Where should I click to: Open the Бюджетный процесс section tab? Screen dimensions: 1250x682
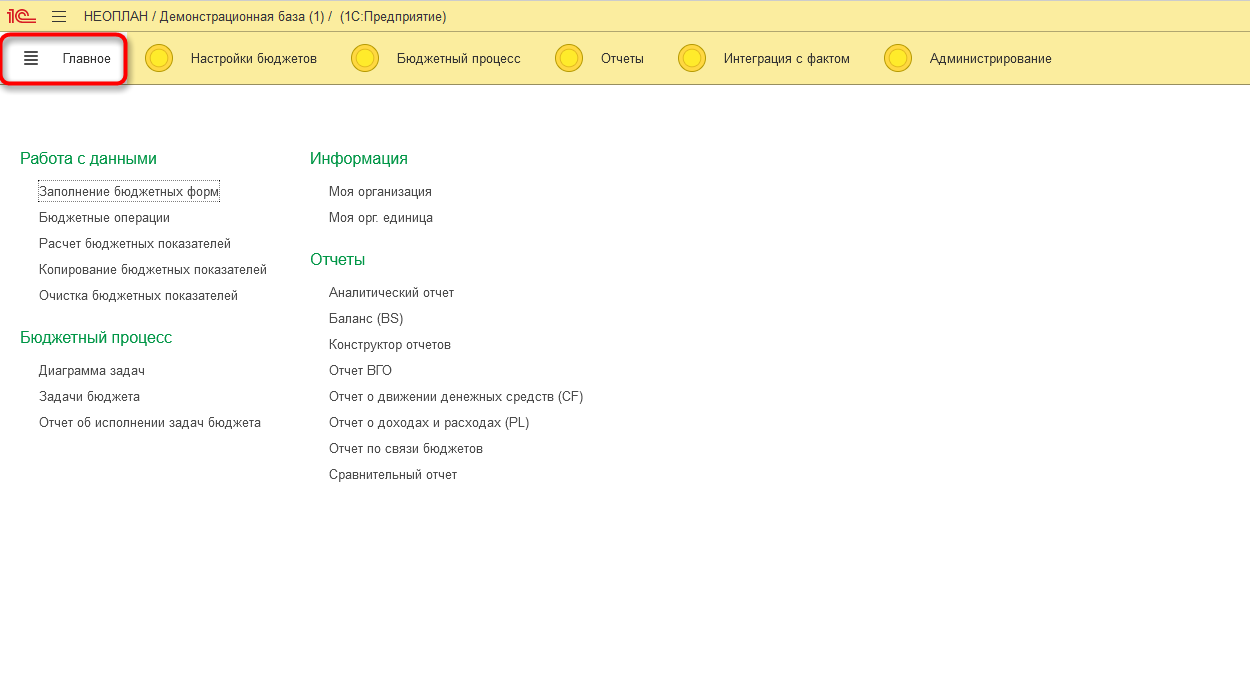pos(459,59)
